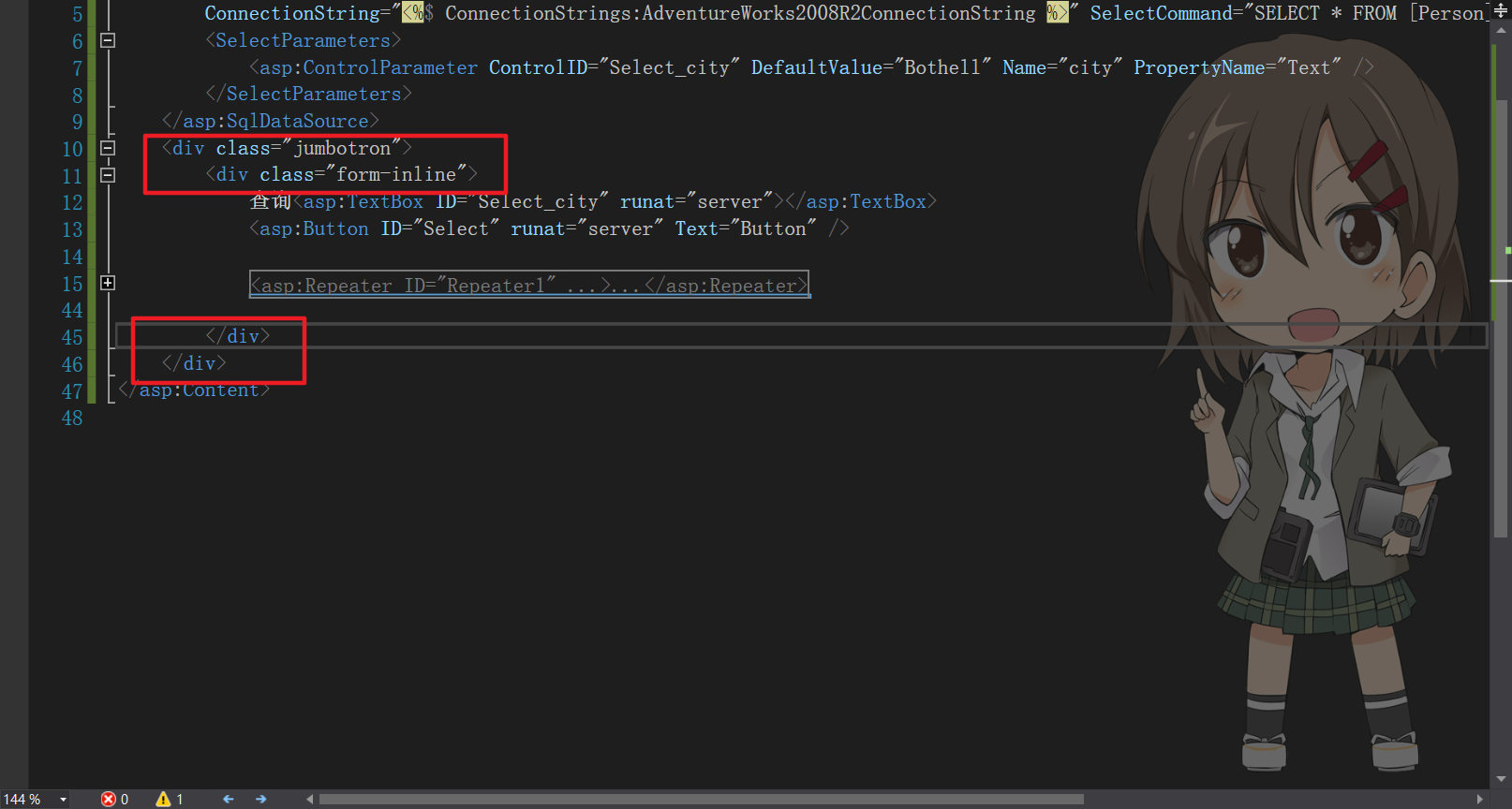The image size is (1512, 809).
Task: Click the collapsed asp:Repeater Repeater1 code line
Action: (x=529, y=285)
